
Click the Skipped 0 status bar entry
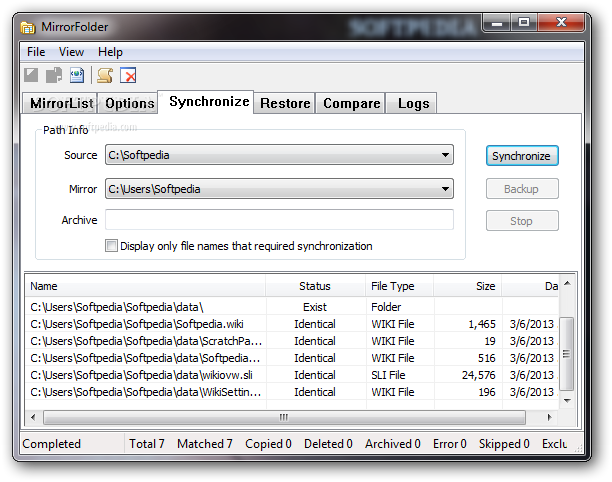click(x=504, y=444)
